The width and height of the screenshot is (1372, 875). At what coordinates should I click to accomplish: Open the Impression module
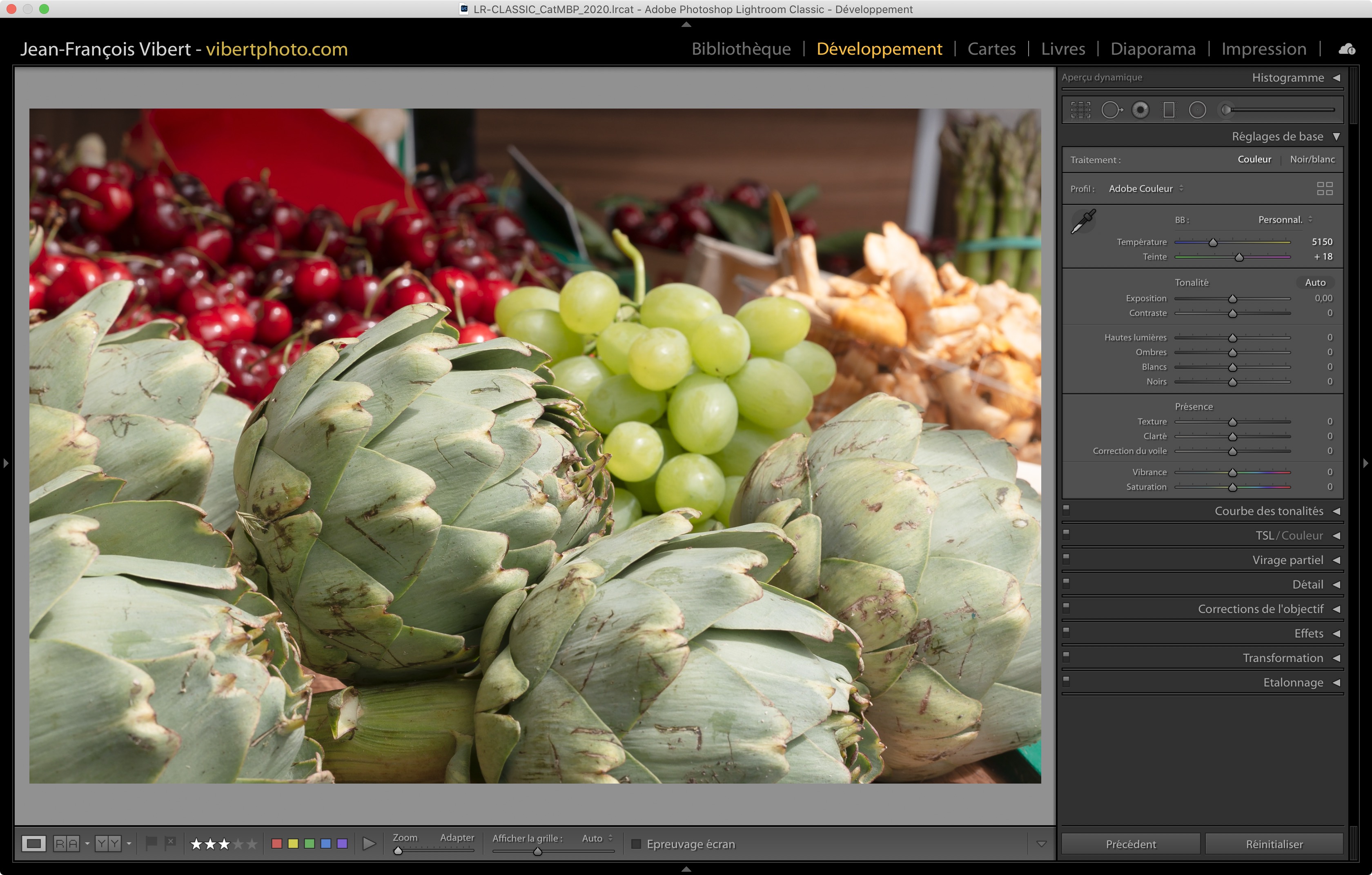pos(1263,49)
